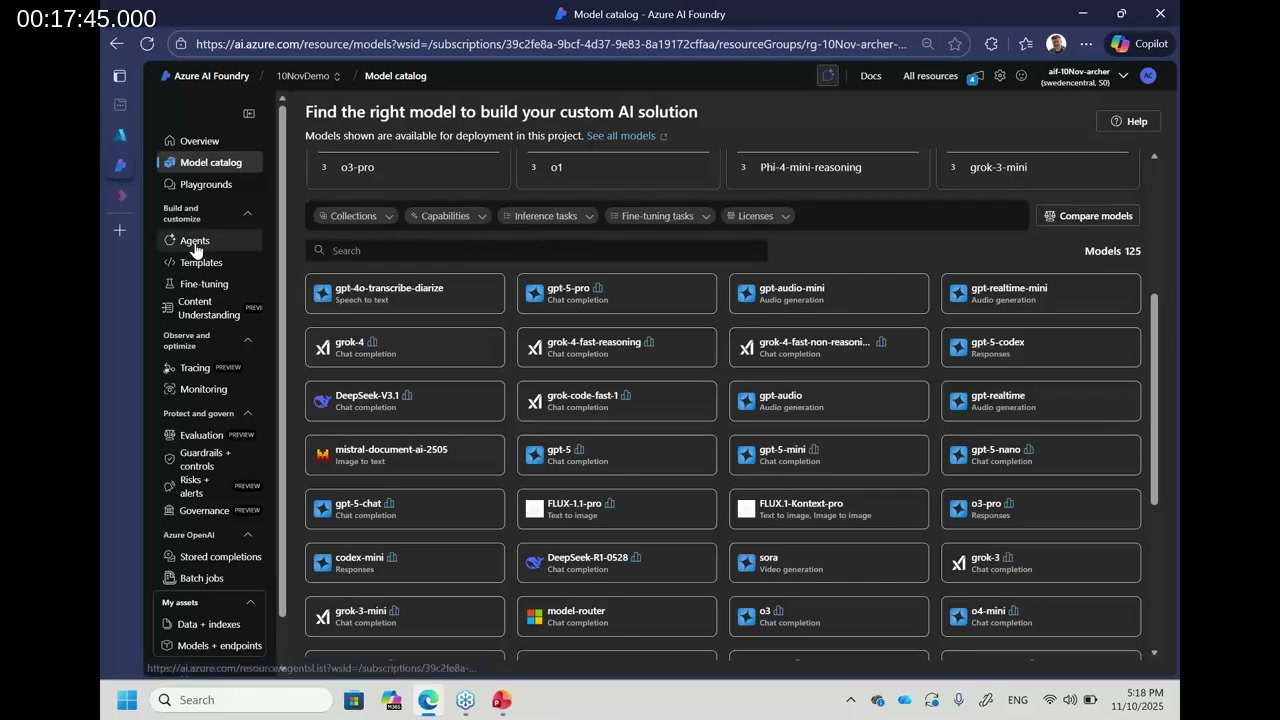Go to Fine-tuning in the sidebar

tap(204, 284)
